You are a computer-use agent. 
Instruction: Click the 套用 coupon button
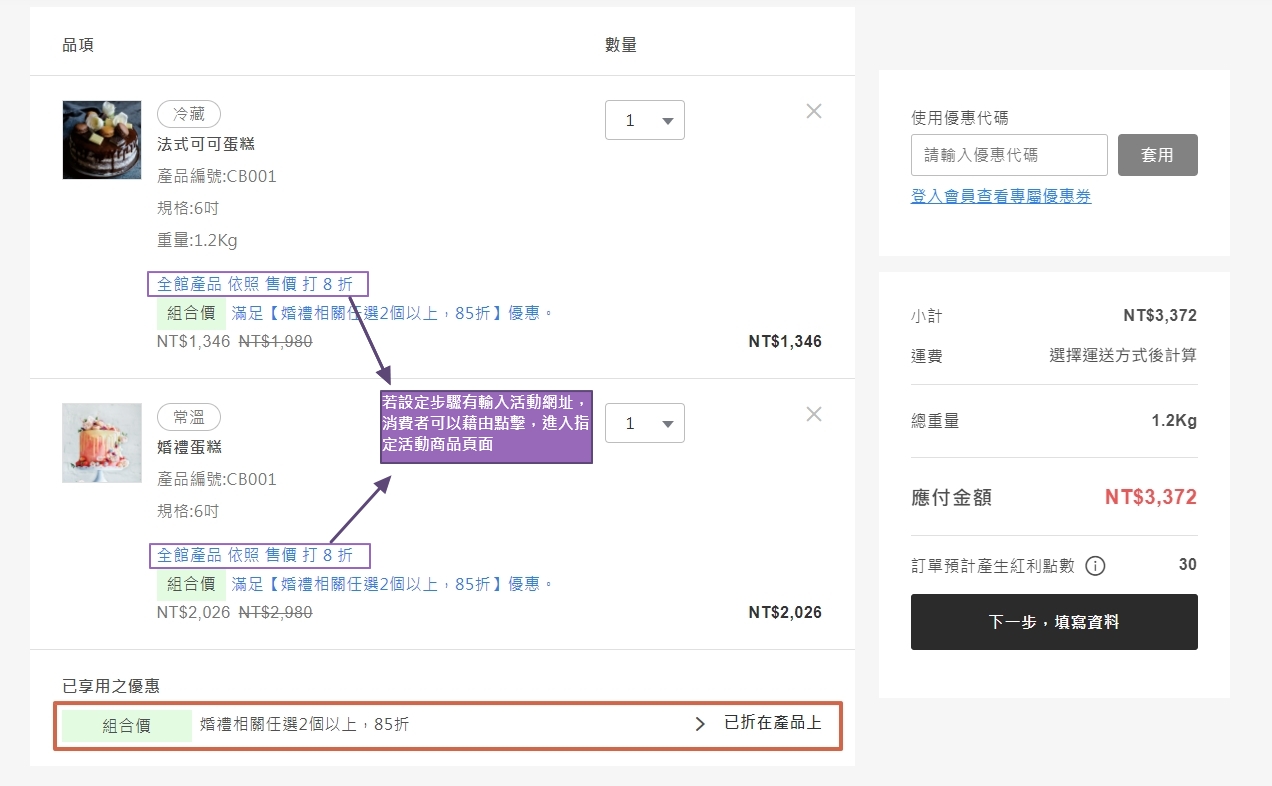click(x=1157, y=155)
